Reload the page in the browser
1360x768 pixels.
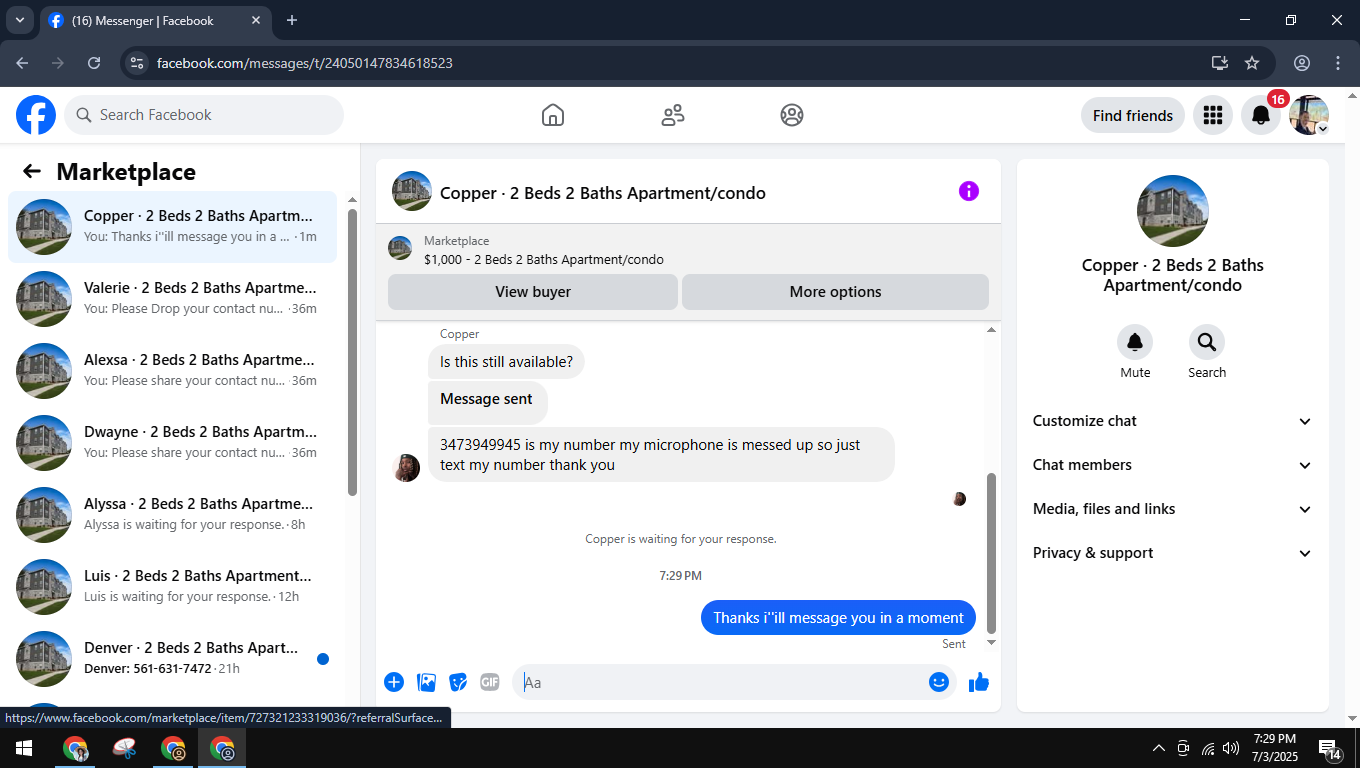point(94,63)
